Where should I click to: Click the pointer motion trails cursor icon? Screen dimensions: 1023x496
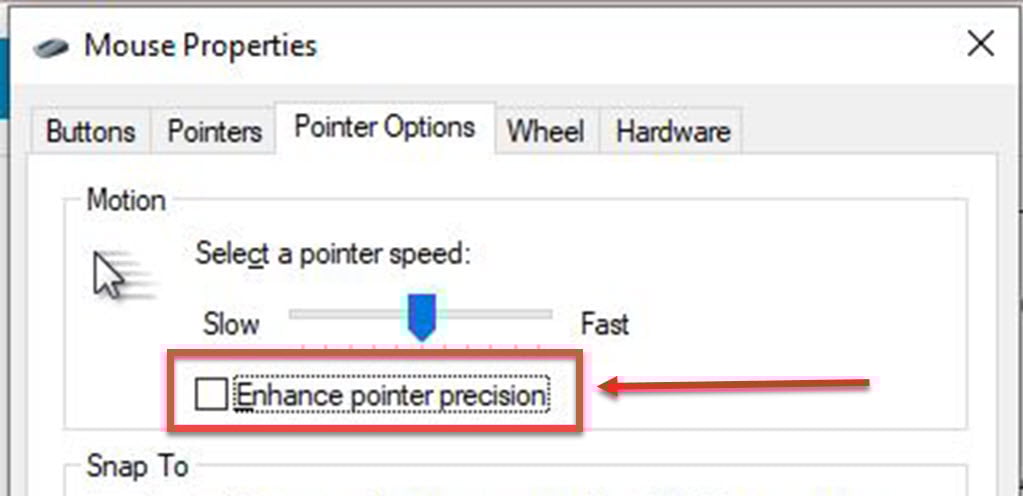click(x=123, y=275)
